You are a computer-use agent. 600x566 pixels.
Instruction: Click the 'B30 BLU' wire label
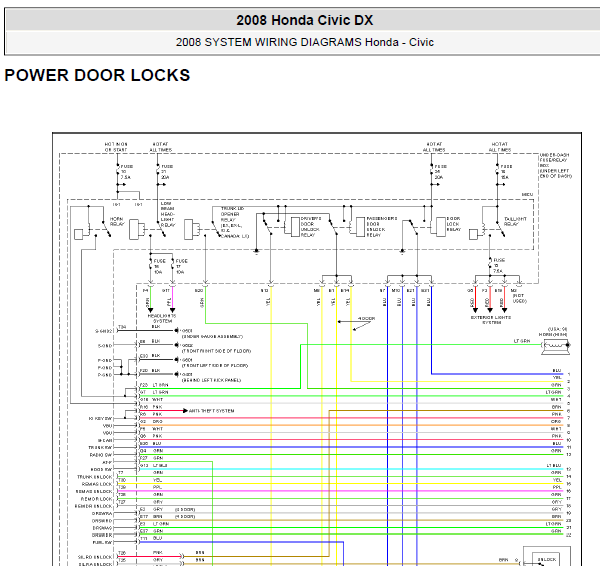click(x=151, y=443)
